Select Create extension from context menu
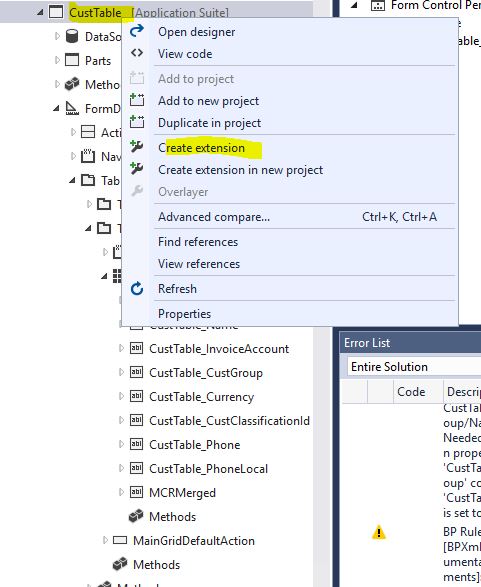Screen dimensions: 481x587 [x=201, y=148]
